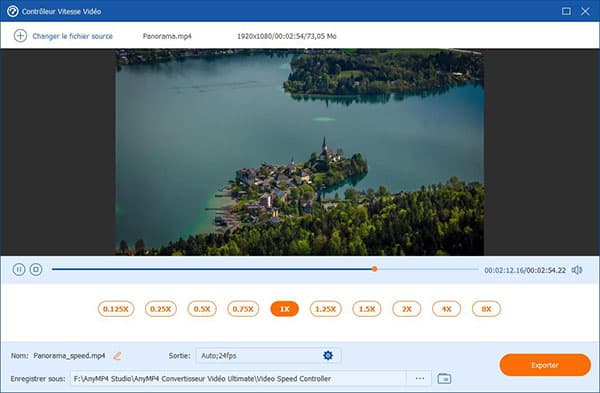Click the Exporter button
This screenshot has width=600, height=393.
(x=545, y=365)
